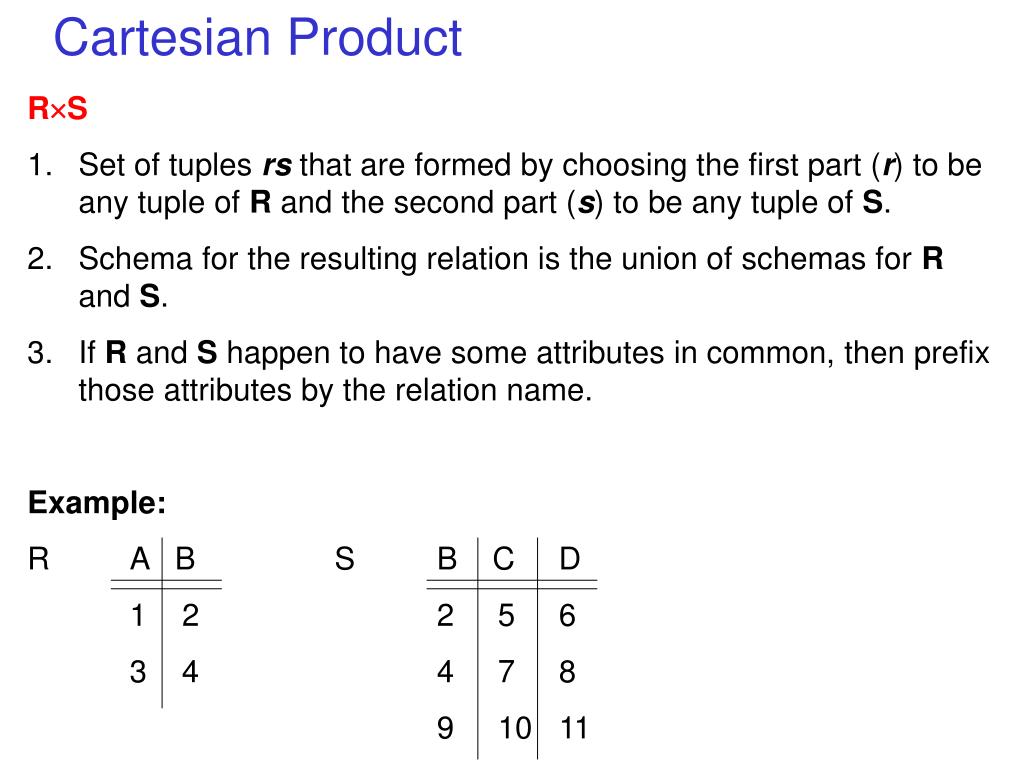Viewport: 1024px width, 768px height.
Task: Select column header A in table R
Action: click(x=140, y=559)
